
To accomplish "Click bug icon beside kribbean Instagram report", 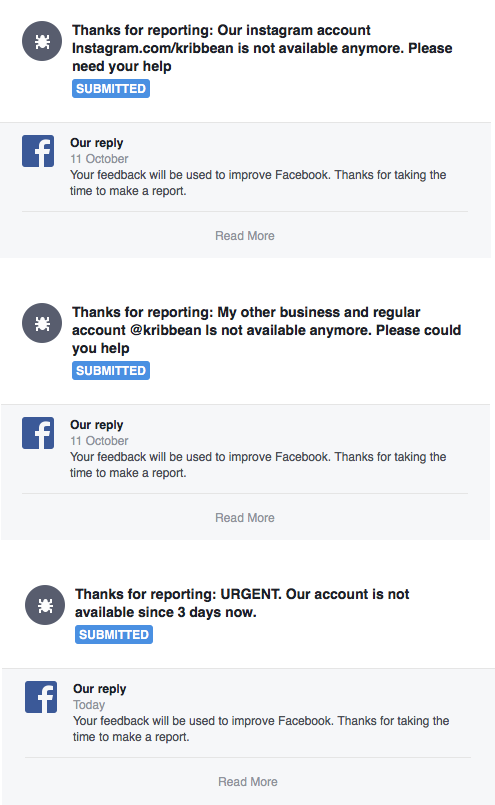I will coord(42,41).
